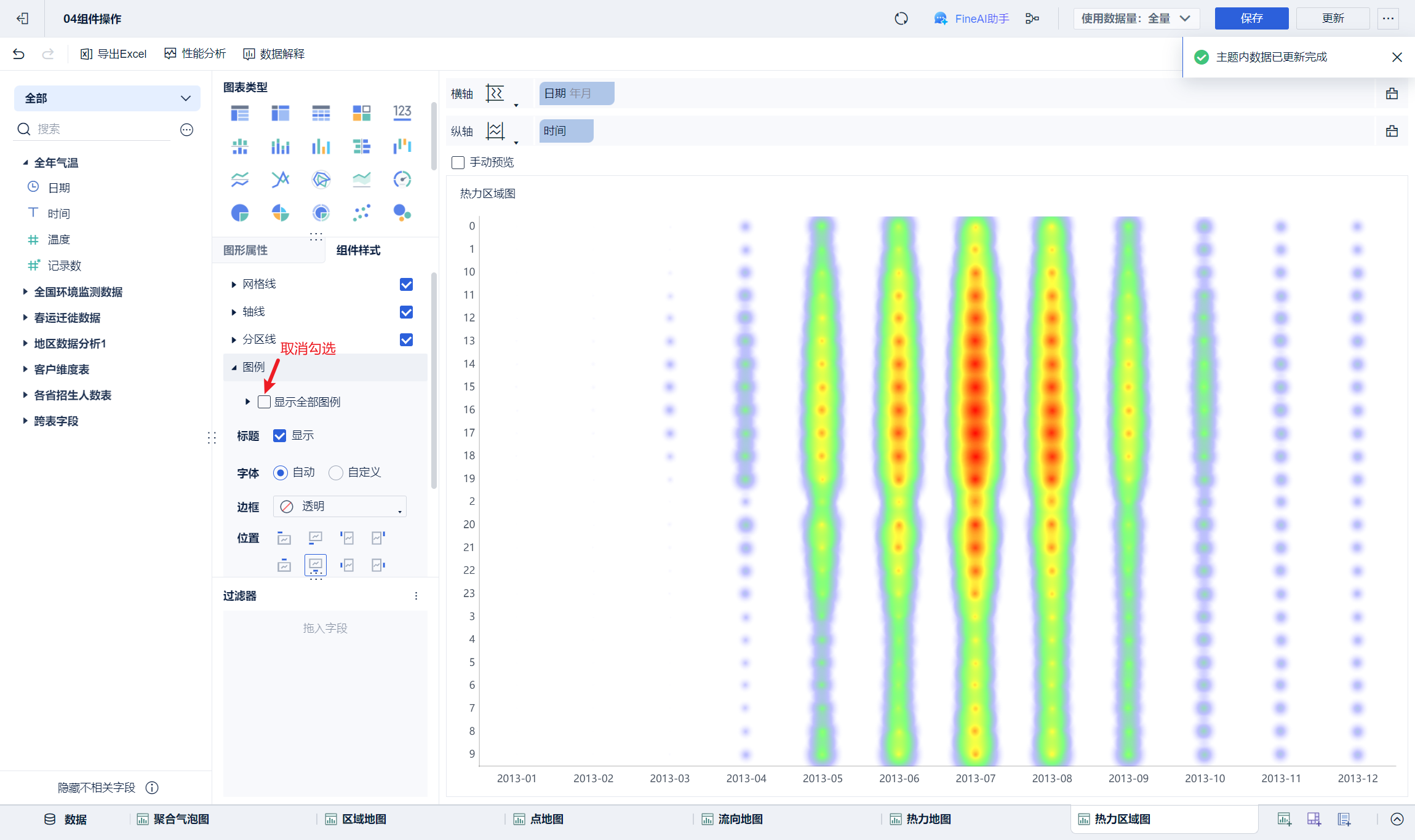The width and height of the screenshot is (1415, 840).
Task: Select the pie chart type icon
Action: click(240, 213)
